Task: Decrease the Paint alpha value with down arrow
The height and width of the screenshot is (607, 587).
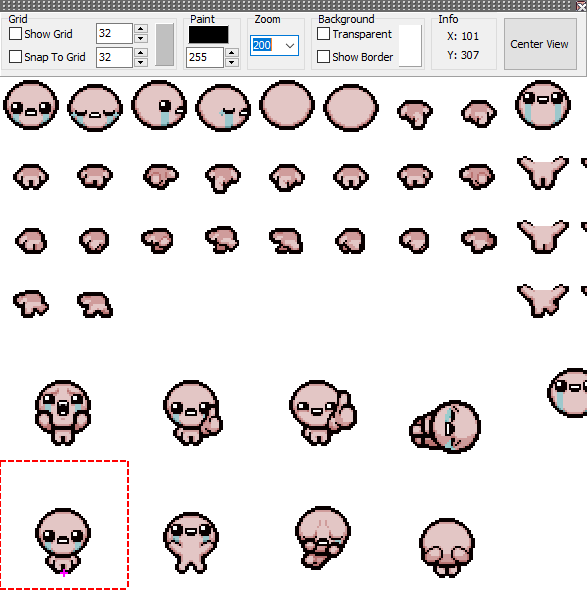Action: tap(232, 62)
